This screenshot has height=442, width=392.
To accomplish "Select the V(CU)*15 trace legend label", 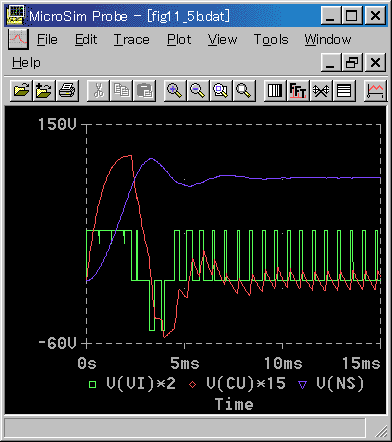I will click(x=246, y=384).
